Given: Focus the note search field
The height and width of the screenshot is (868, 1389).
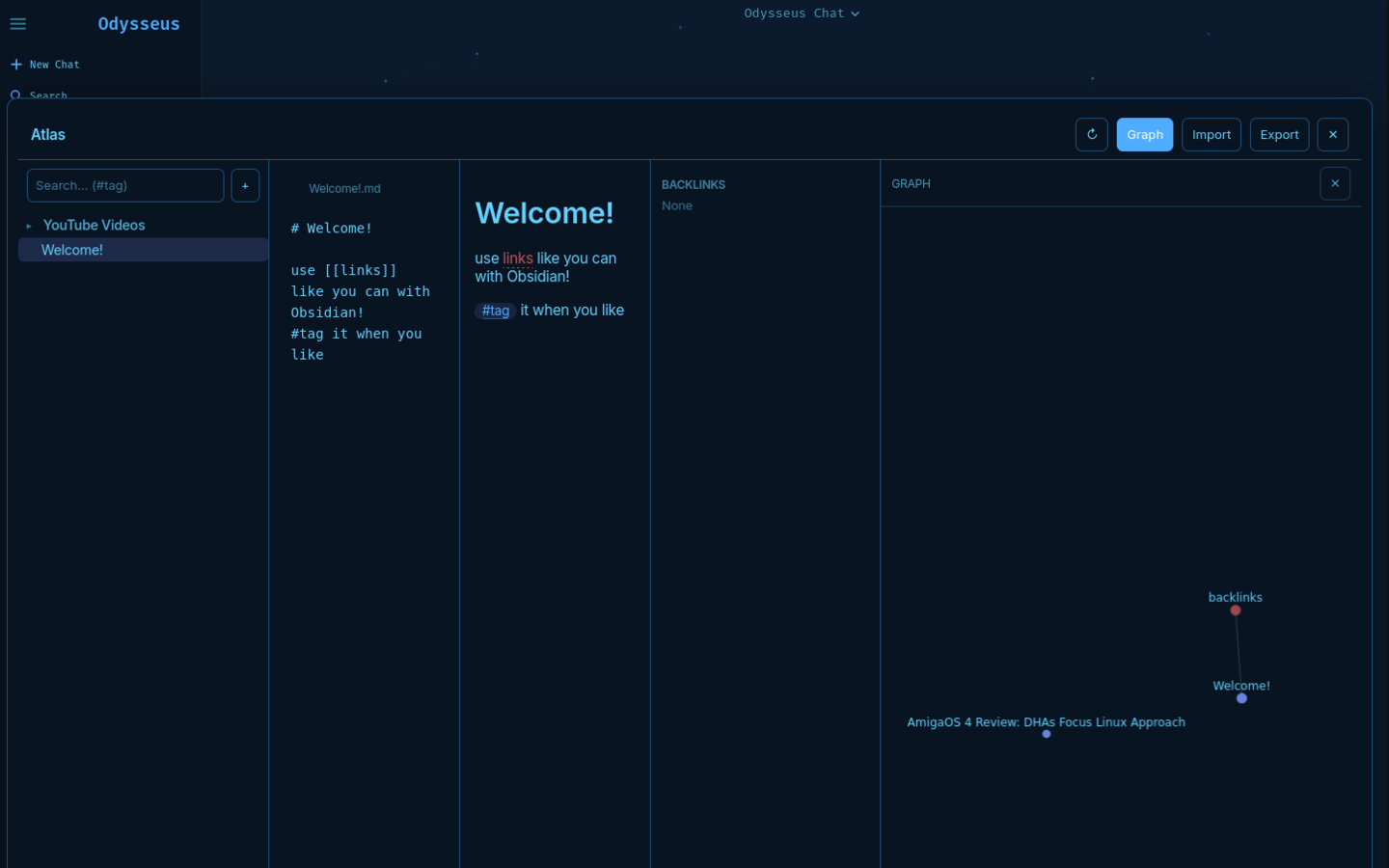Looking at the screenshot, I should 125,185.
